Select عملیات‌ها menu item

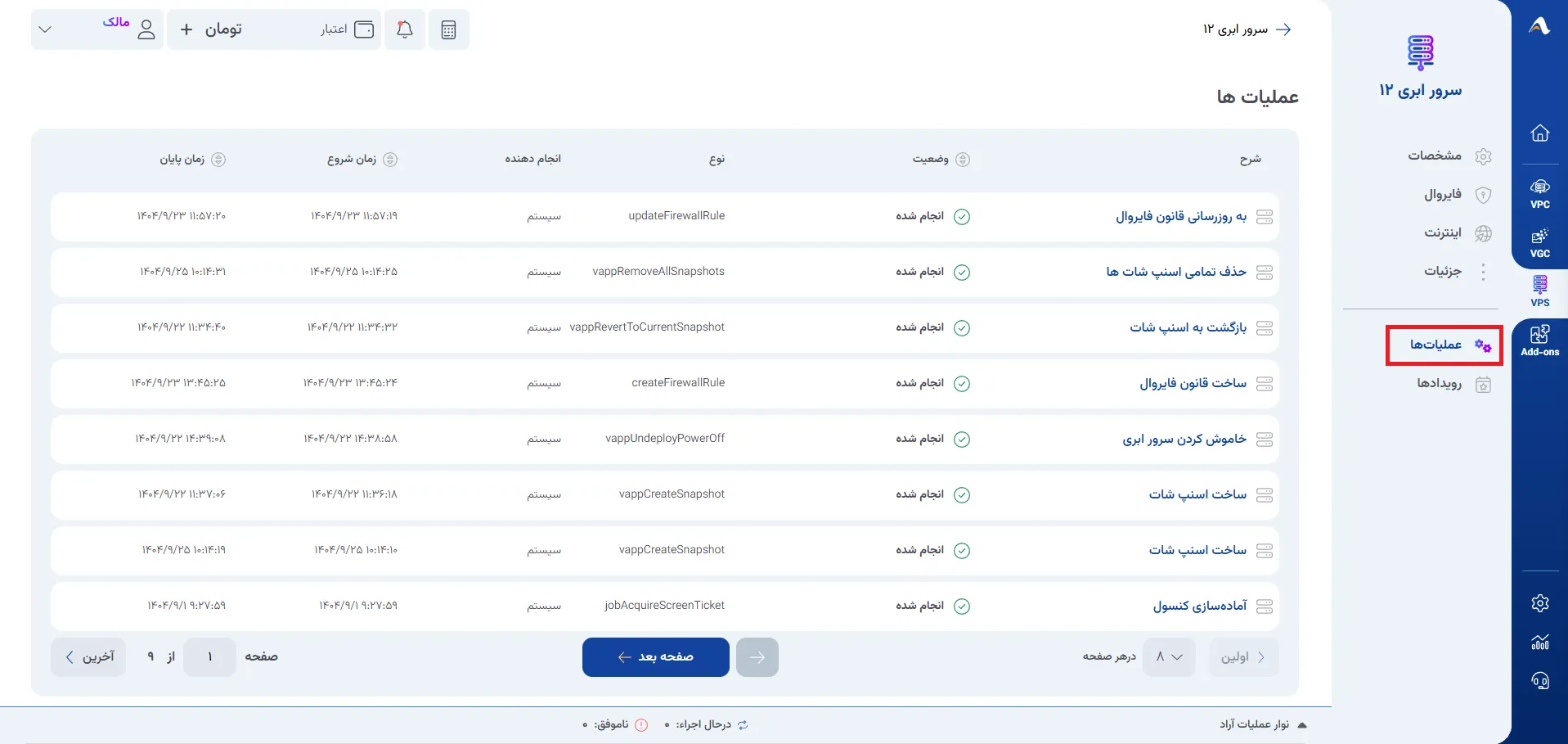[x=1444, y=345]
